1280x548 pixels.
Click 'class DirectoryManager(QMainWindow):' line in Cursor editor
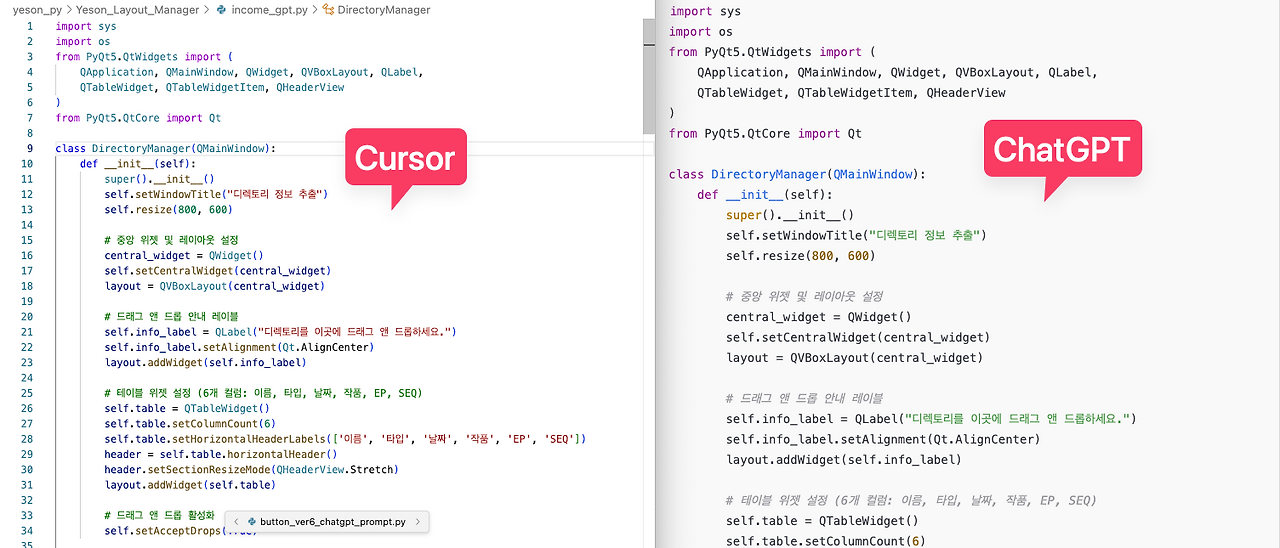click(x=166, y=149)
